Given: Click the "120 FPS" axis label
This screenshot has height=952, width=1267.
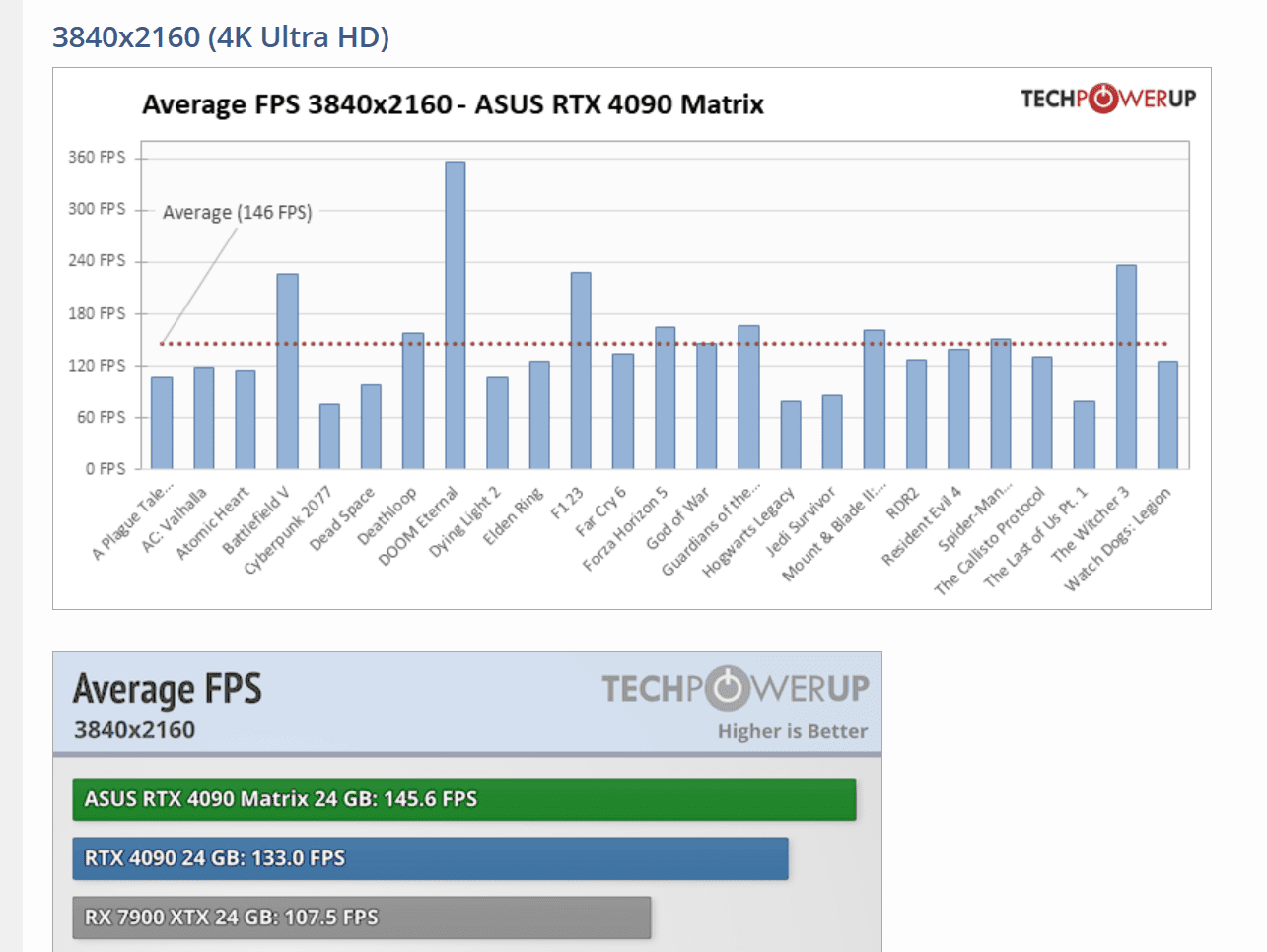Looking at the screenshot, I should pyautogui.click(x=97, y=365).
